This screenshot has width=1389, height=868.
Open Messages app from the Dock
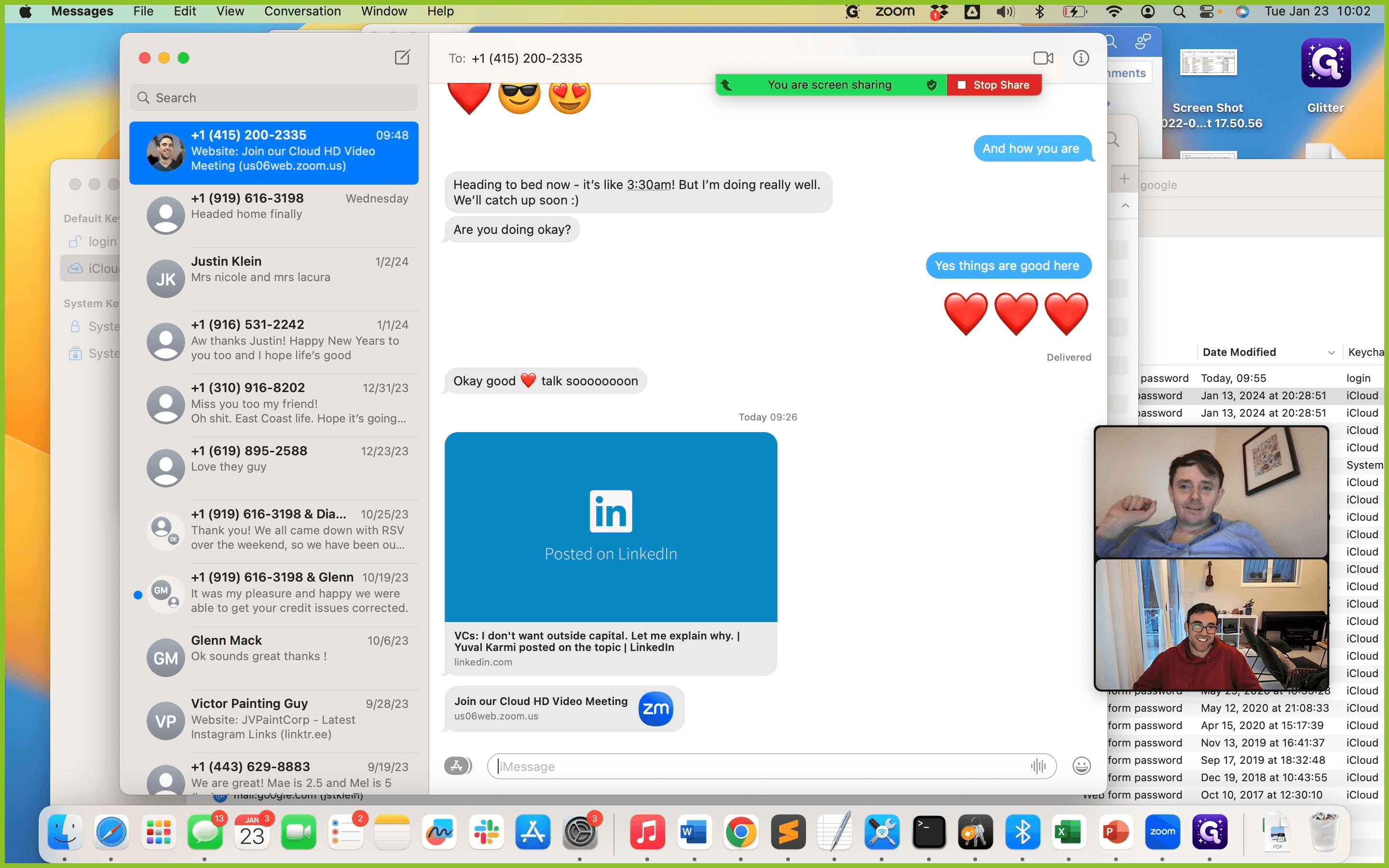[205, 832]
